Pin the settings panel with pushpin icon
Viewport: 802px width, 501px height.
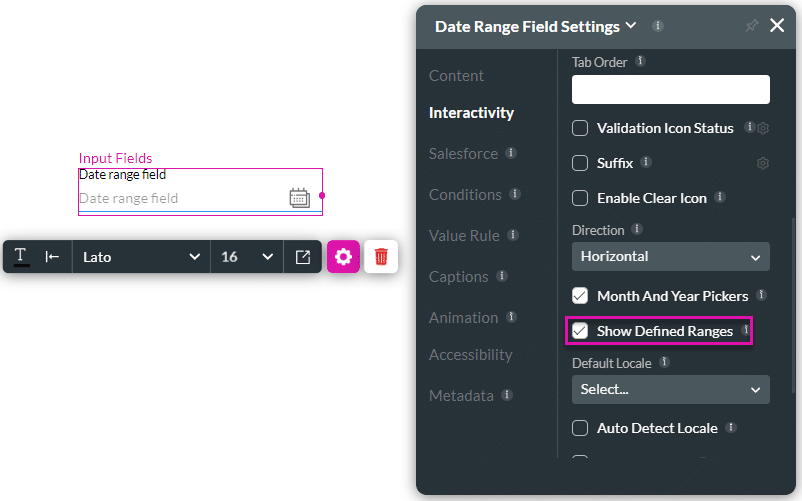[752, 26]
